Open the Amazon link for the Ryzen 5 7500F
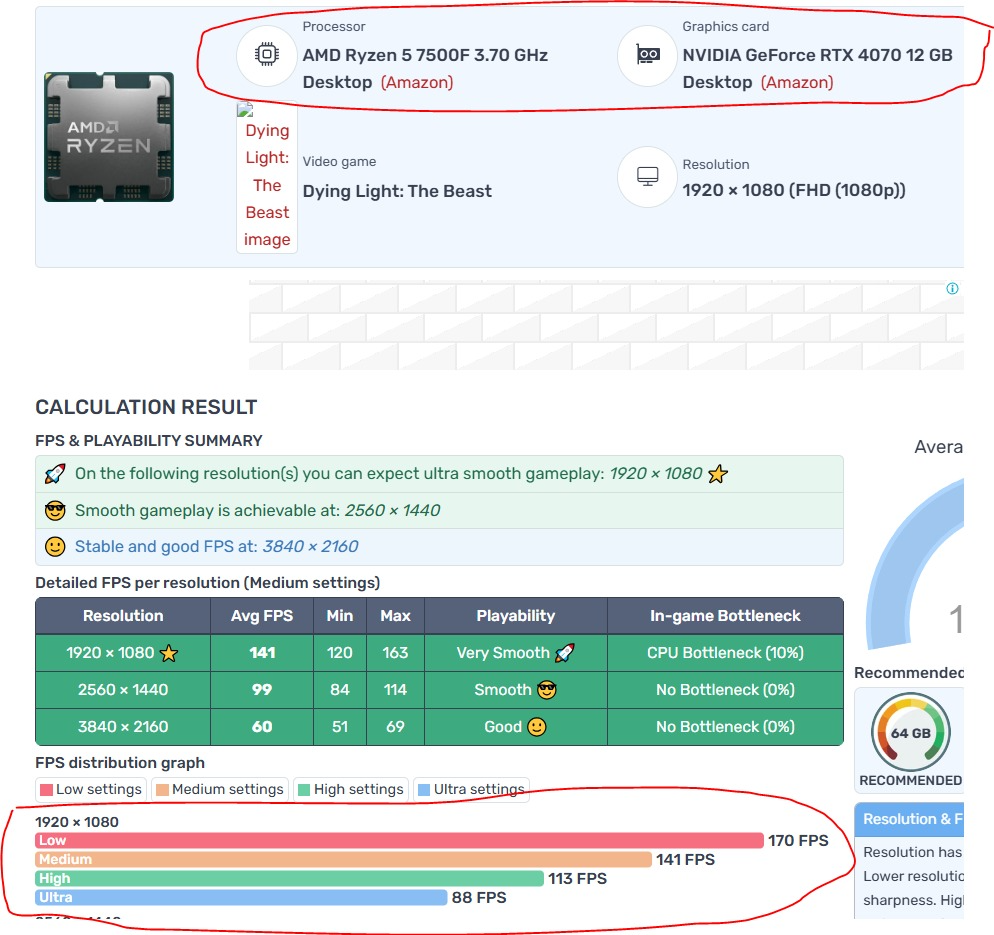The image size is (994, 935). [x=417, y=82]
